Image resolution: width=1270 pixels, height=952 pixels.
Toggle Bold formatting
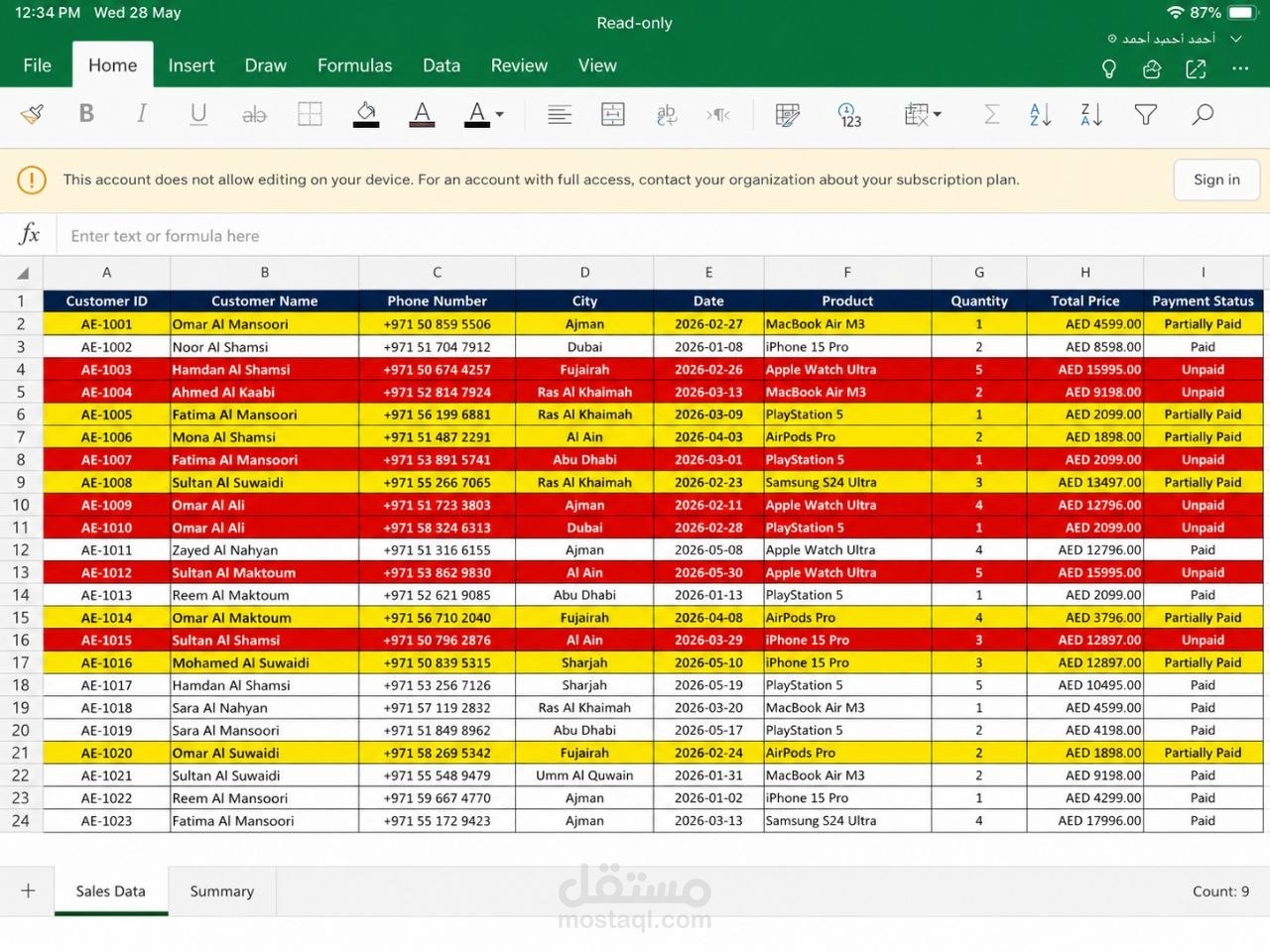[x=86, y=114]
